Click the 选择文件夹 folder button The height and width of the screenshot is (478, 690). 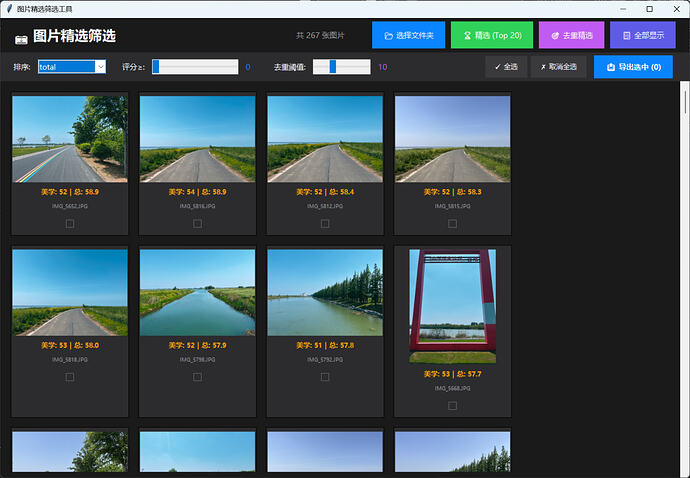[x=408, y=35]
